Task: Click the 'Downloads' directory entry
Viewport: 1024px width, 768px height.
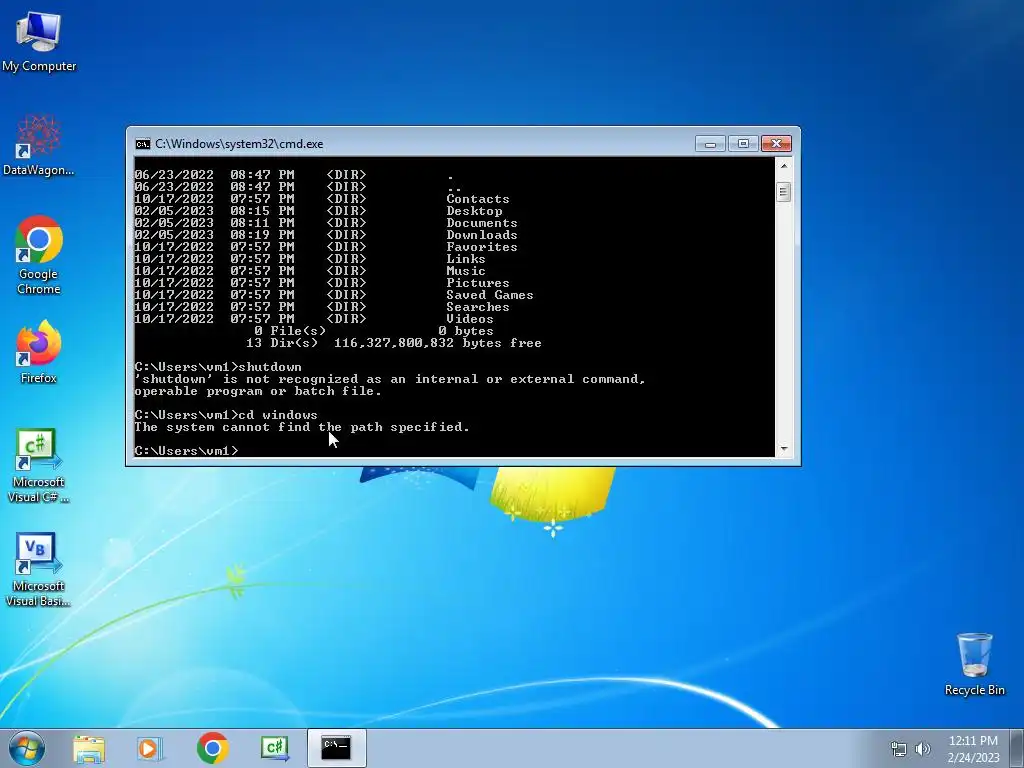Action: (481, 235)
